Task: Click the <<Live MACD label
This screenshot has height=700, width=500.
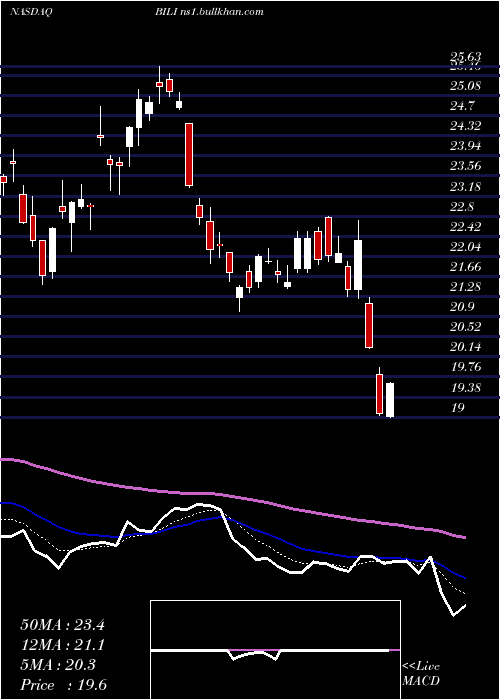Action: click(421, 674)
